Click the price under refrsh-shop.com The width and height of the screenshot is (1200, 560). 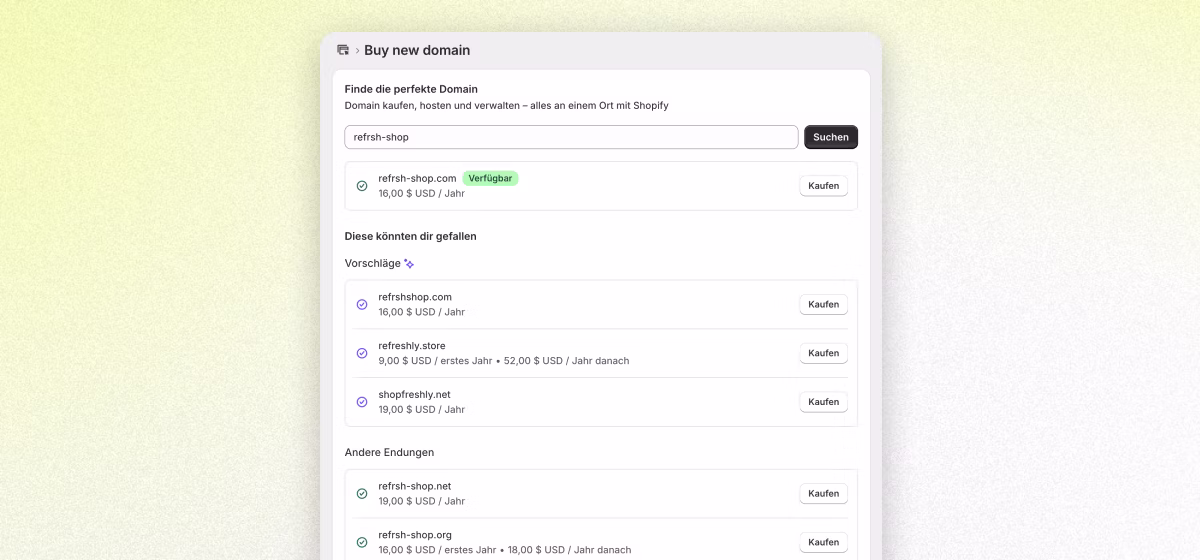tap(421, 193)
